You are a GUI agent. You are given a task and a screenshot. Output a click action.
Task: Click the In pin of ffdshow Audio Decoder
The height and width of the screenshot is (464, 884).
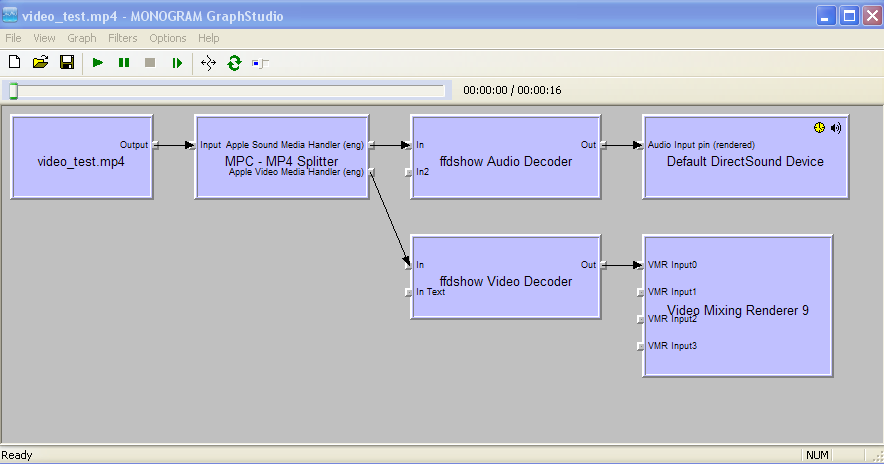click(408, 145)
